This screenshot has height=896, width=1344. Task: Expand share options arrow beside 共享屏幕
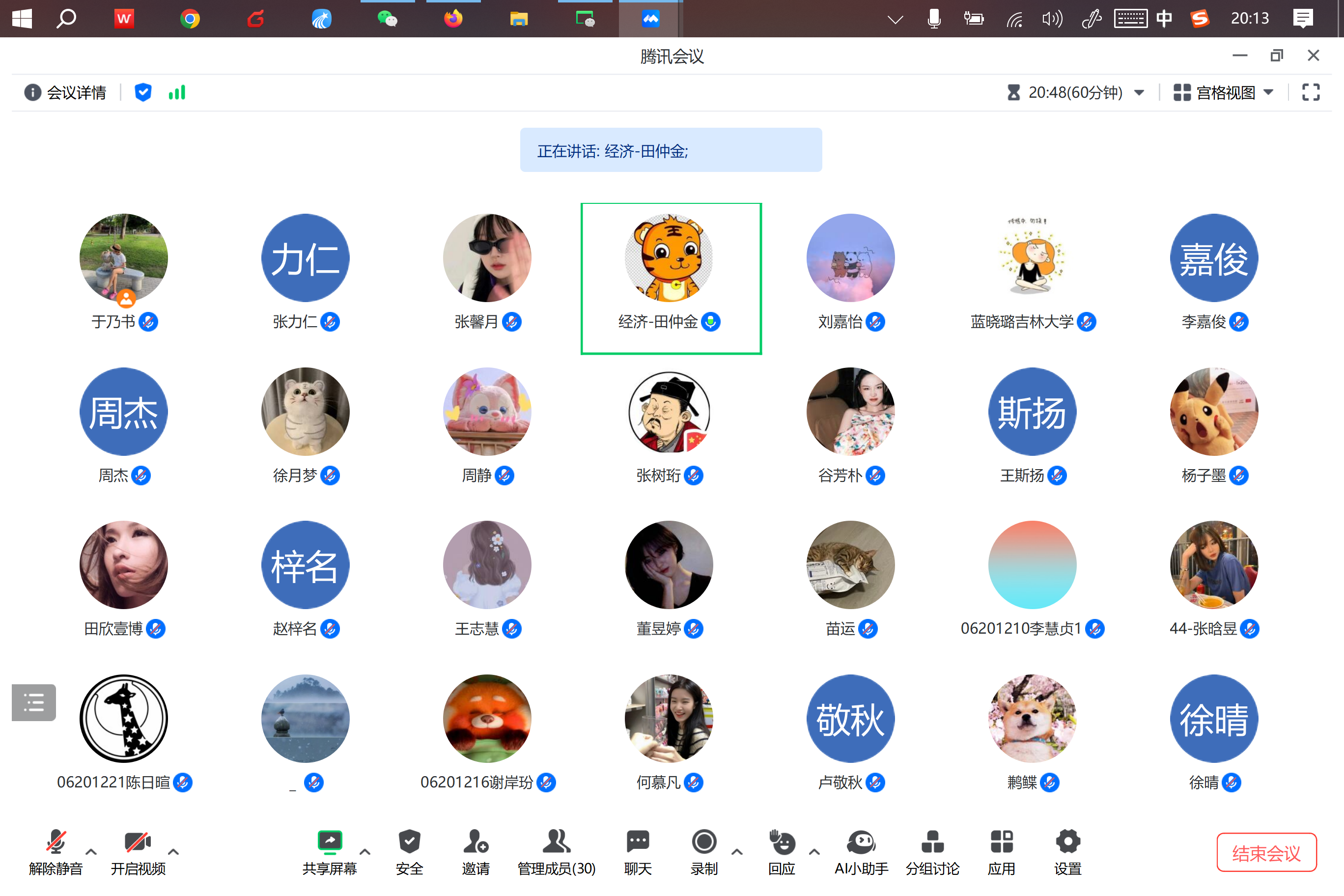[364, 851]
